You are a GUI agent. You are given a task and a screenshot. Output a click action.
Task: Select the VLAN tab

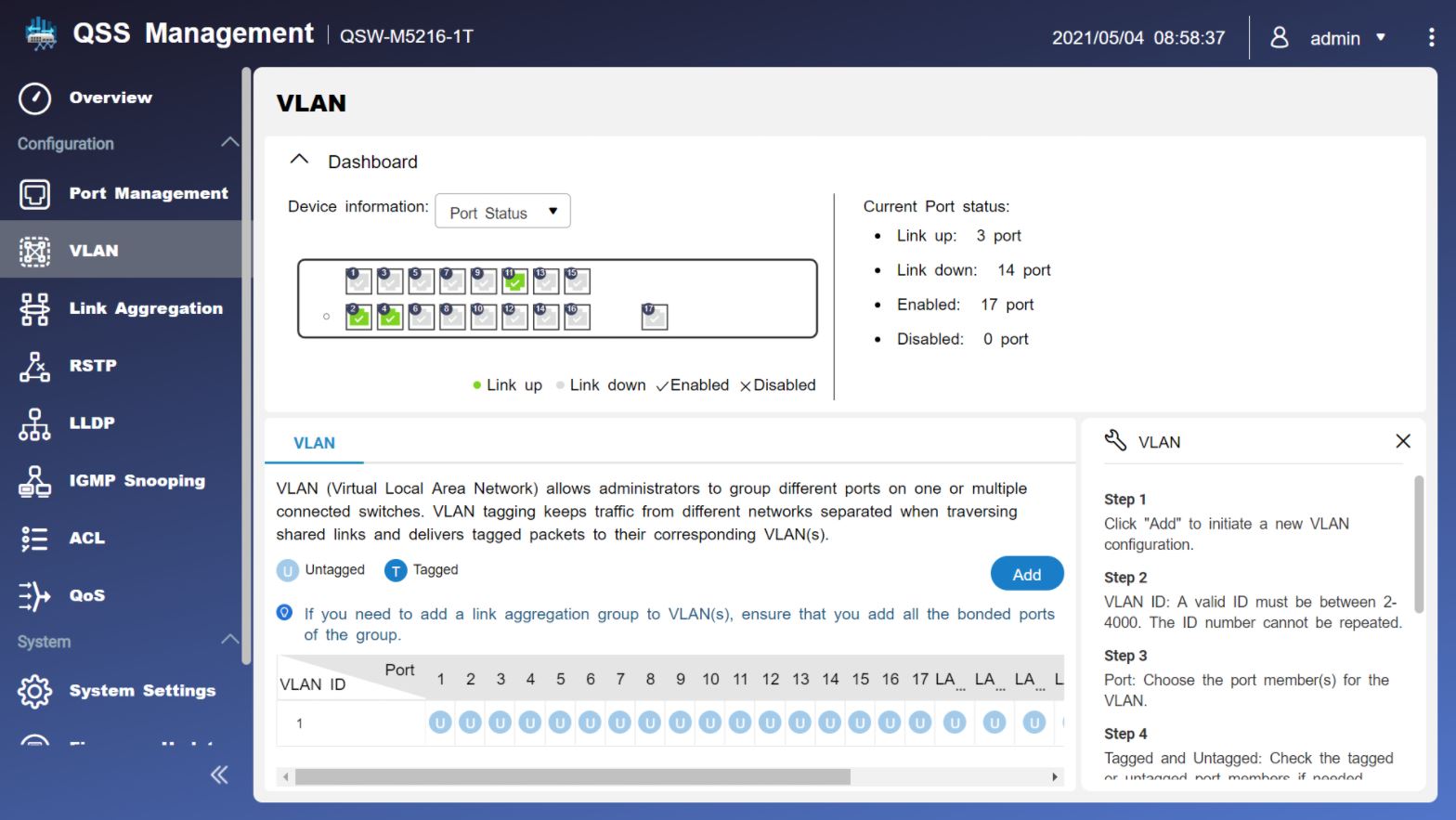click(x=314, y=443)
